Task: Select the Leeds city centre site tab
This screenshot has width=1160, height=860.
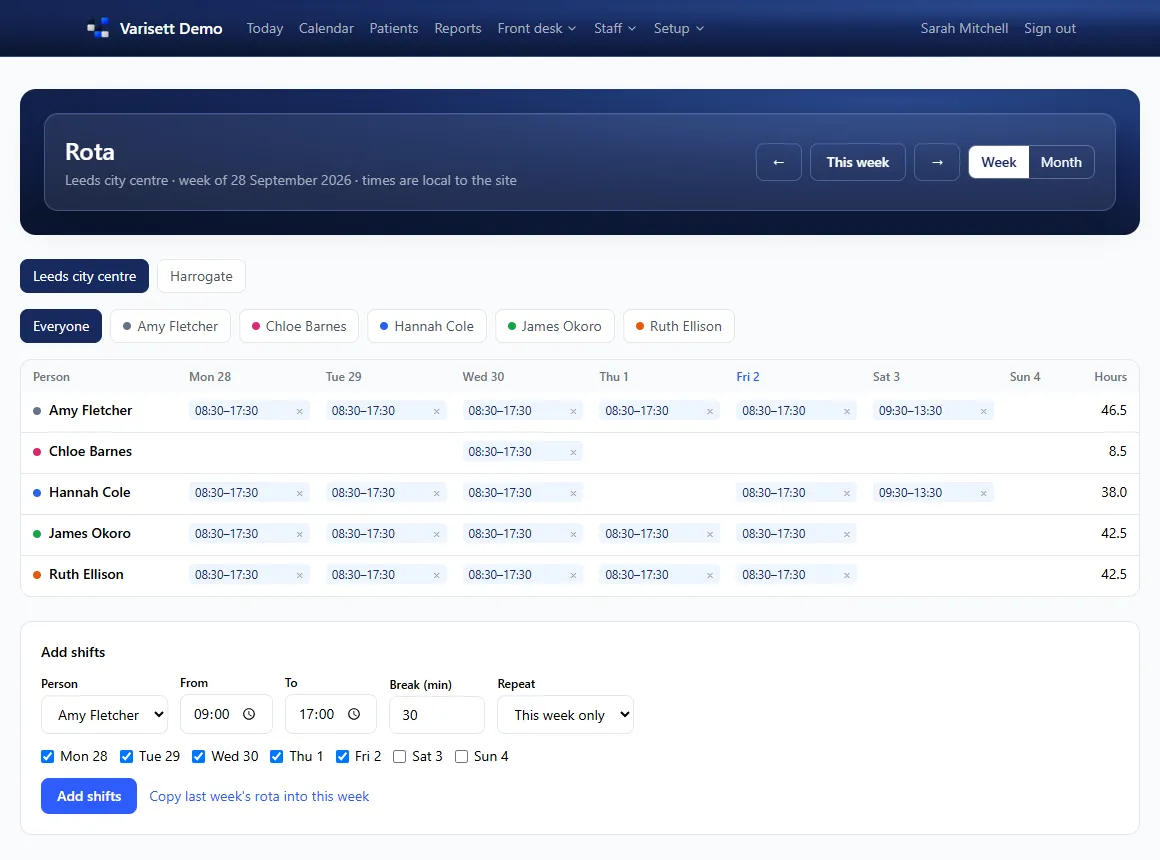Action: [x=84, y=276]
